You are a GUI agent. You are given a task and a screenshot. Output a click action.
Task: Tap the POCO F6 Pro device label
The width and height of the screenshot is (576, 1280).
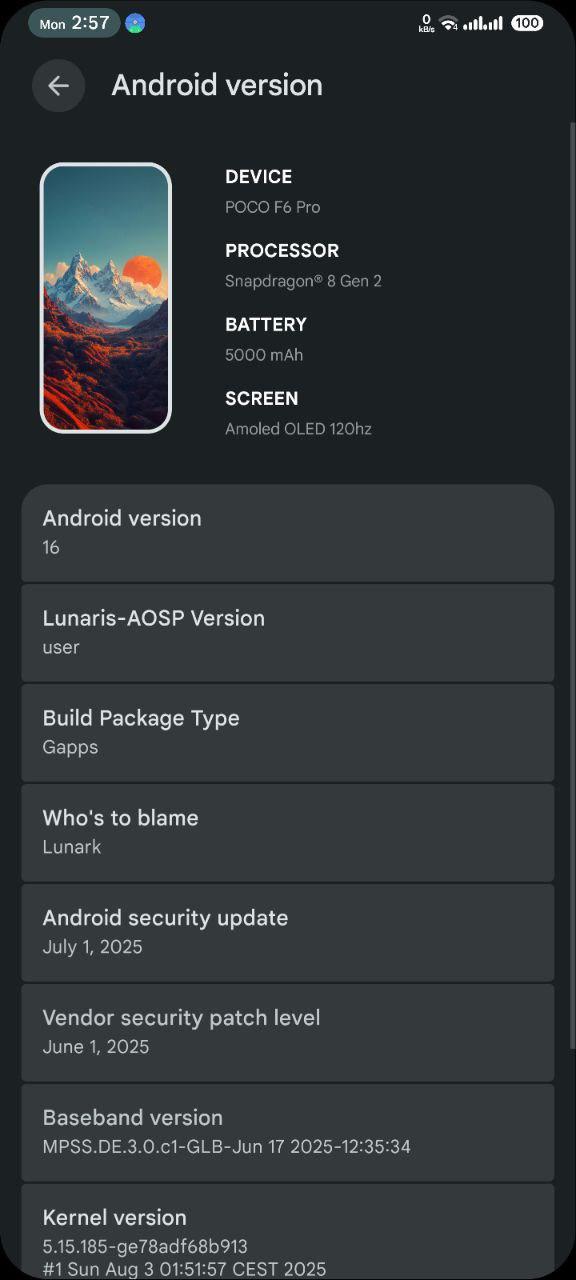273,207
